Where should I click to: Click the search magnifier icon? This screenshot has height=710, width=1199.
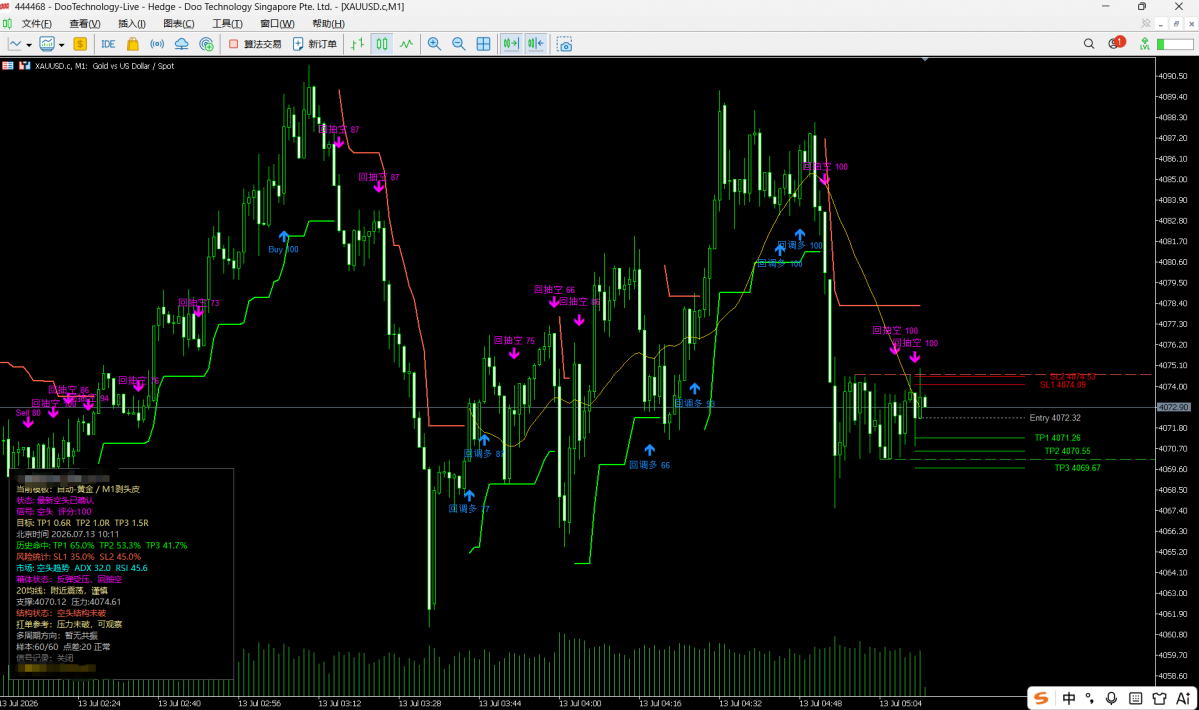point(1089,44)
